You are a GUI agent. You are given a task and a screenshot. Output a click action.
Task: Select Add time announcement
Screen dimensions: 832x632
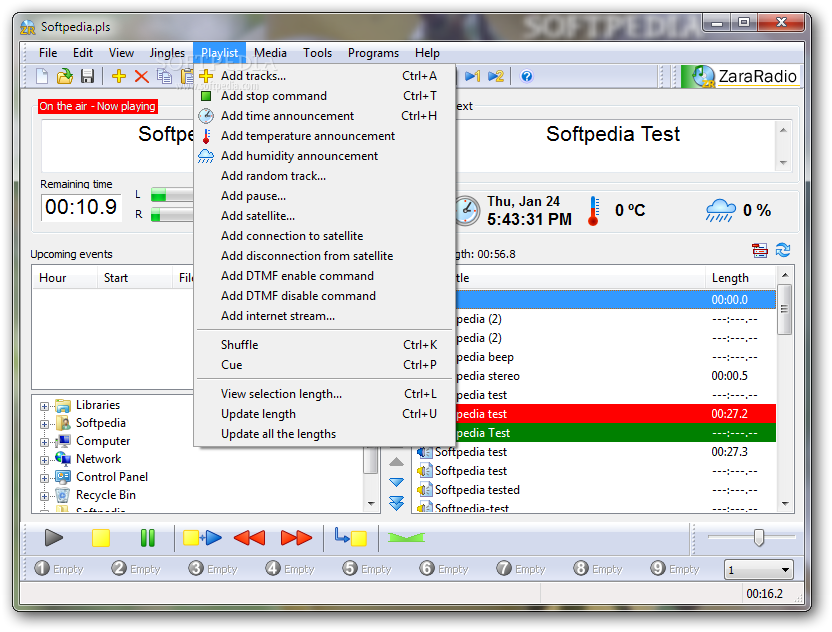click(x=325, y=116)
